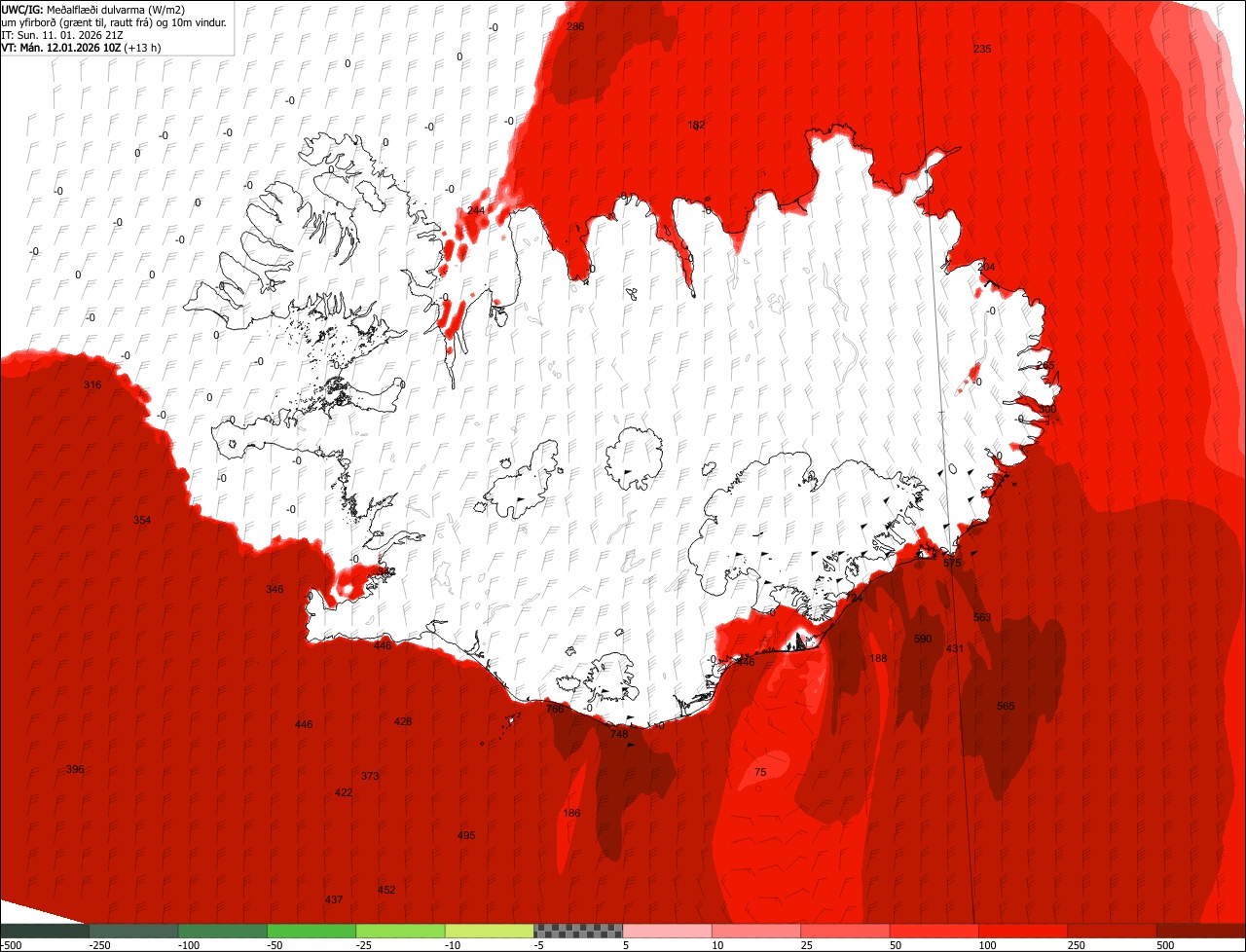
Task: Click the legend swatch between -250 and -100
Action: (x=133, y=931)
